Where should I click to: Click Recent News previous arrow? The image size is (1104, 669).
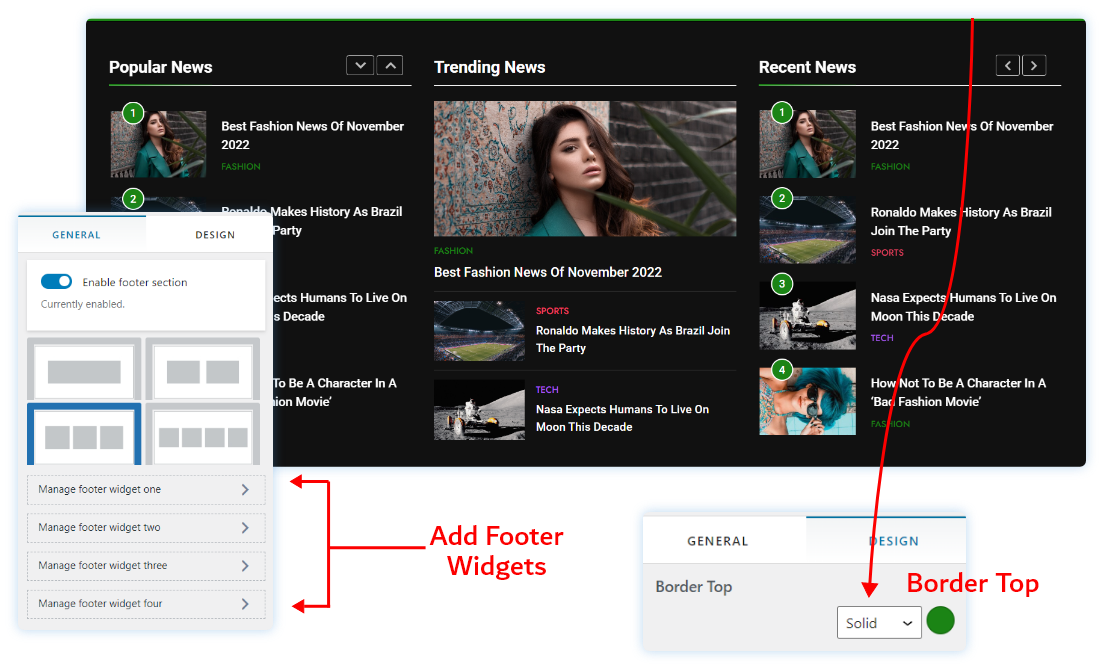(1008, 66)
